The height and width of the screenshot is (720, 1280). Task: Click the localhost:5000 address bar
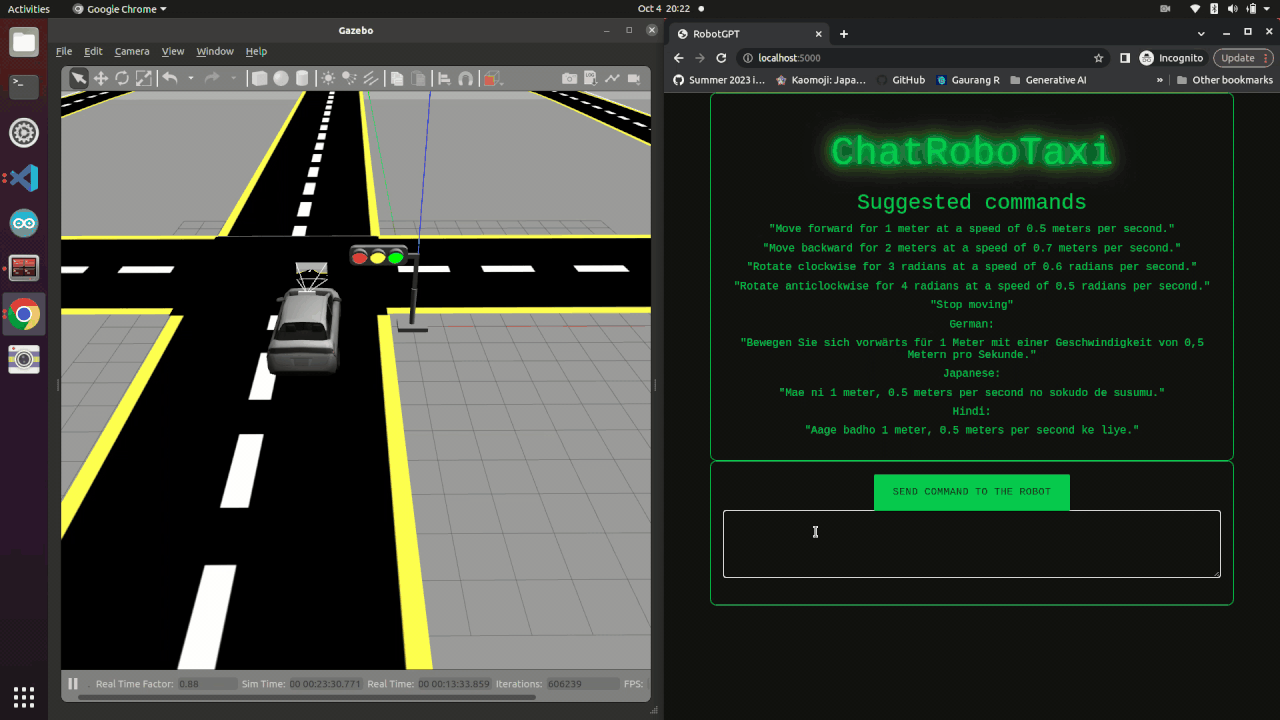pos(923,58)
